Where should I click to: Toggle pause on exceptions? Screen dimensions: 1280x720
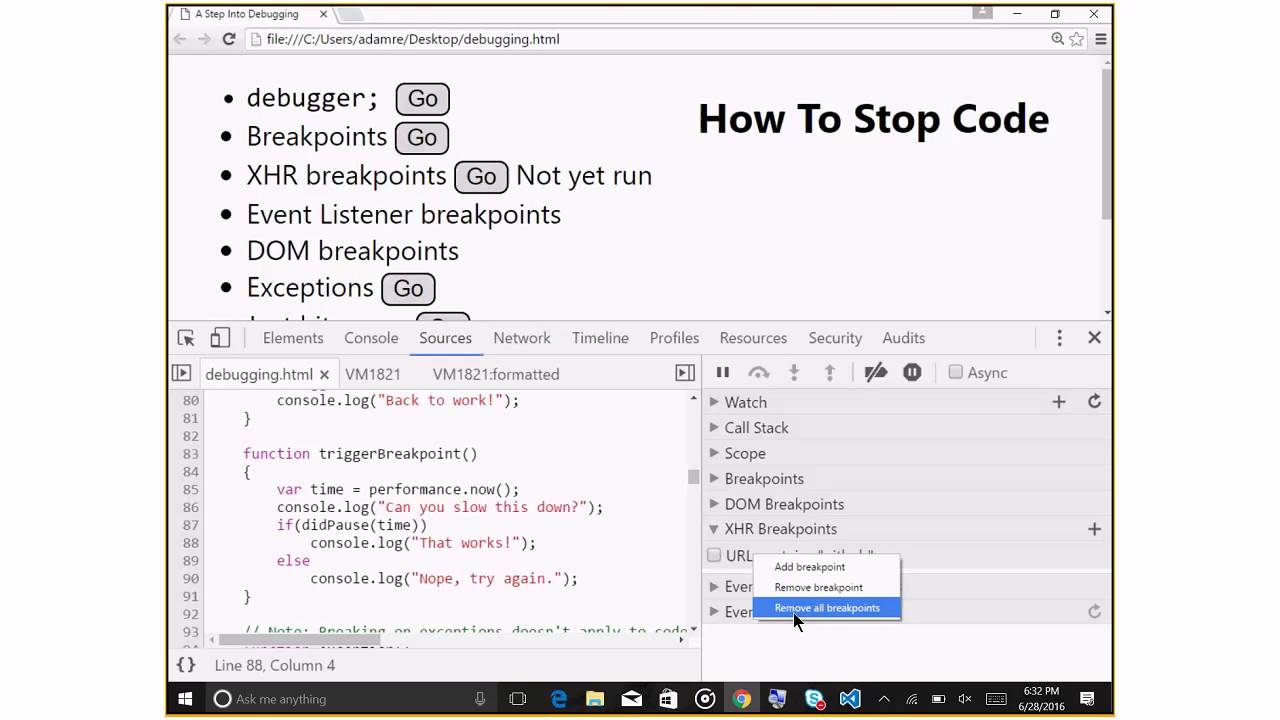pyautogui.click(x=912, y=373)
